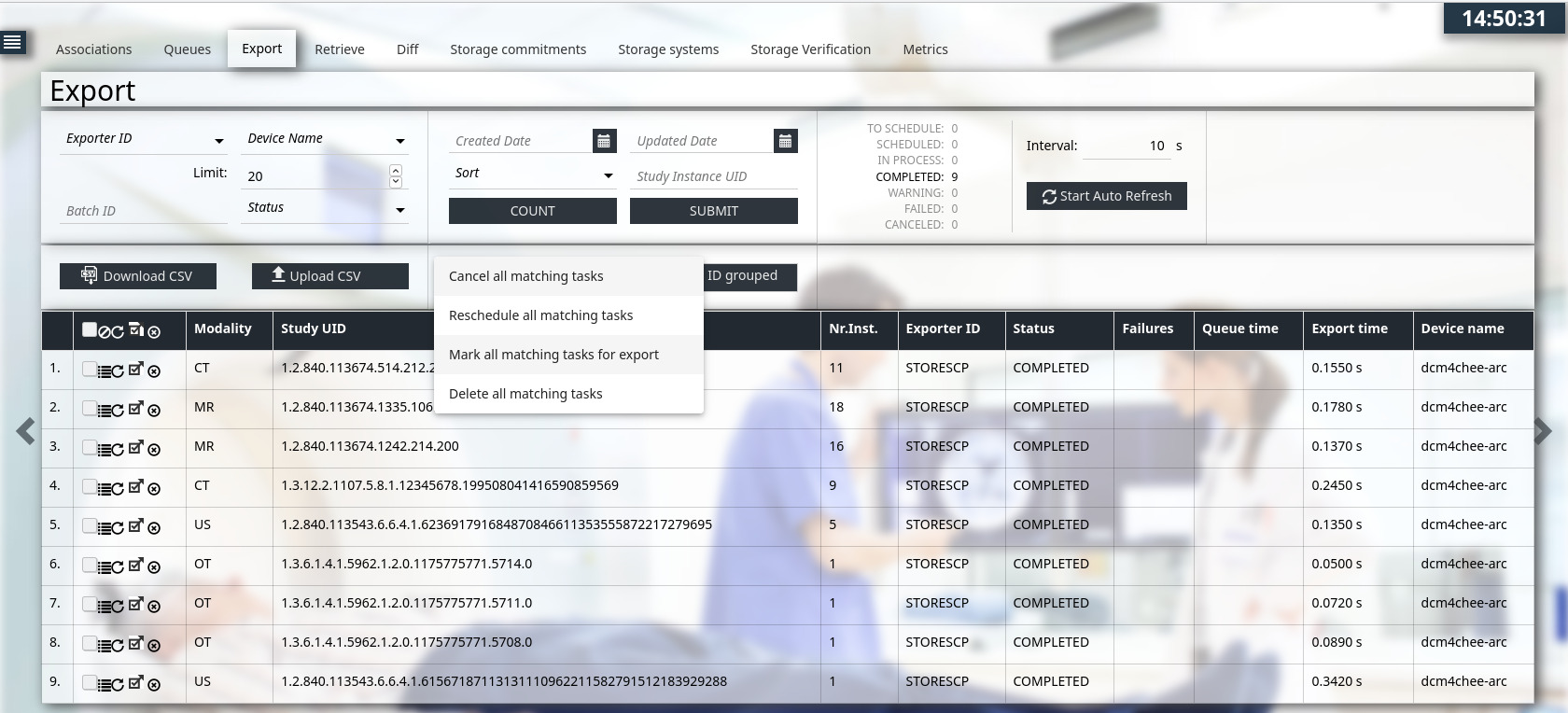1568x713 pixels.
Task: Show details list icon for row 2
Action: point(105,410)
